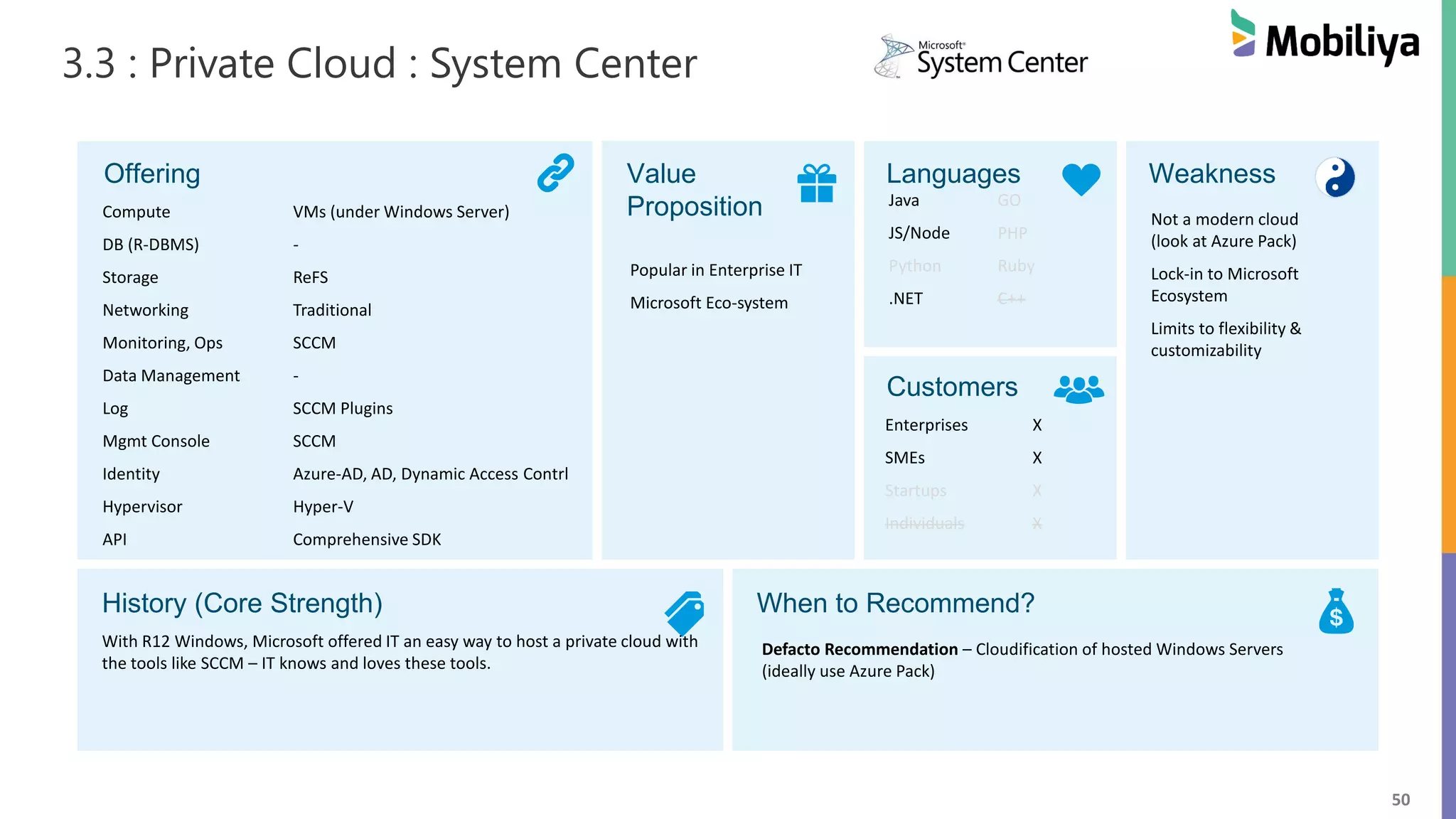The height and width of the screenshot is (819, 1456).
Task: Select the SCCM Plugins value
Action: point(343,409)
